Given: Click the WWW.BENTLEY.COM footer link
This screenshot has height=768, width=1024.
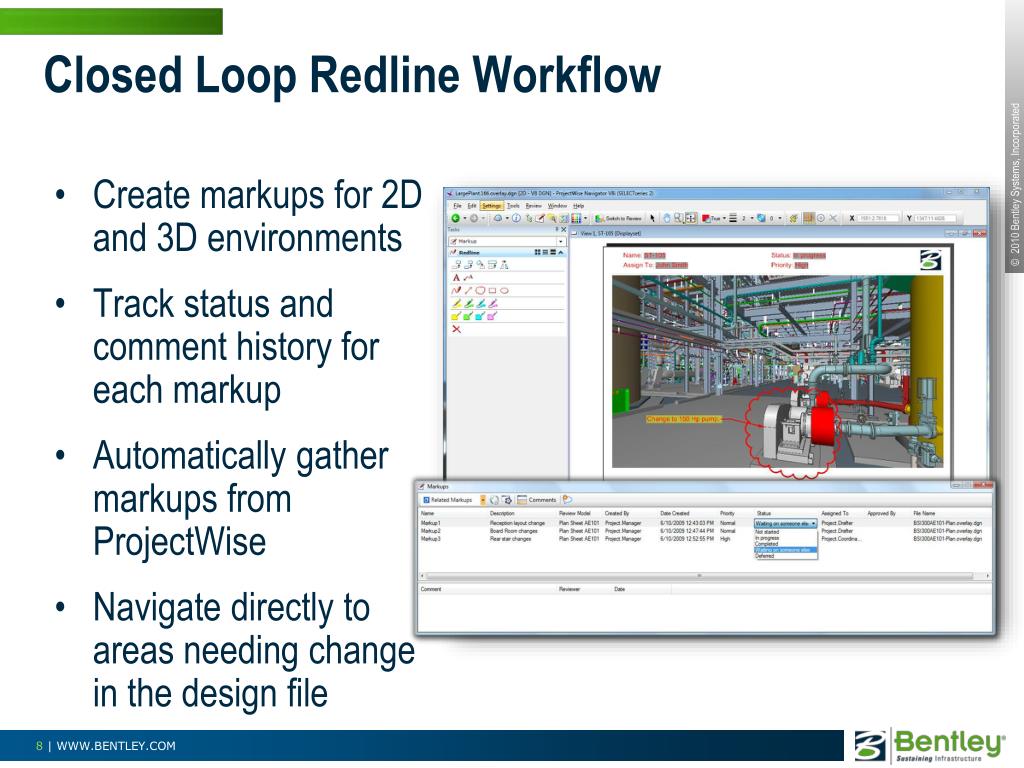Looking at the screenshot, I should 116,746.
